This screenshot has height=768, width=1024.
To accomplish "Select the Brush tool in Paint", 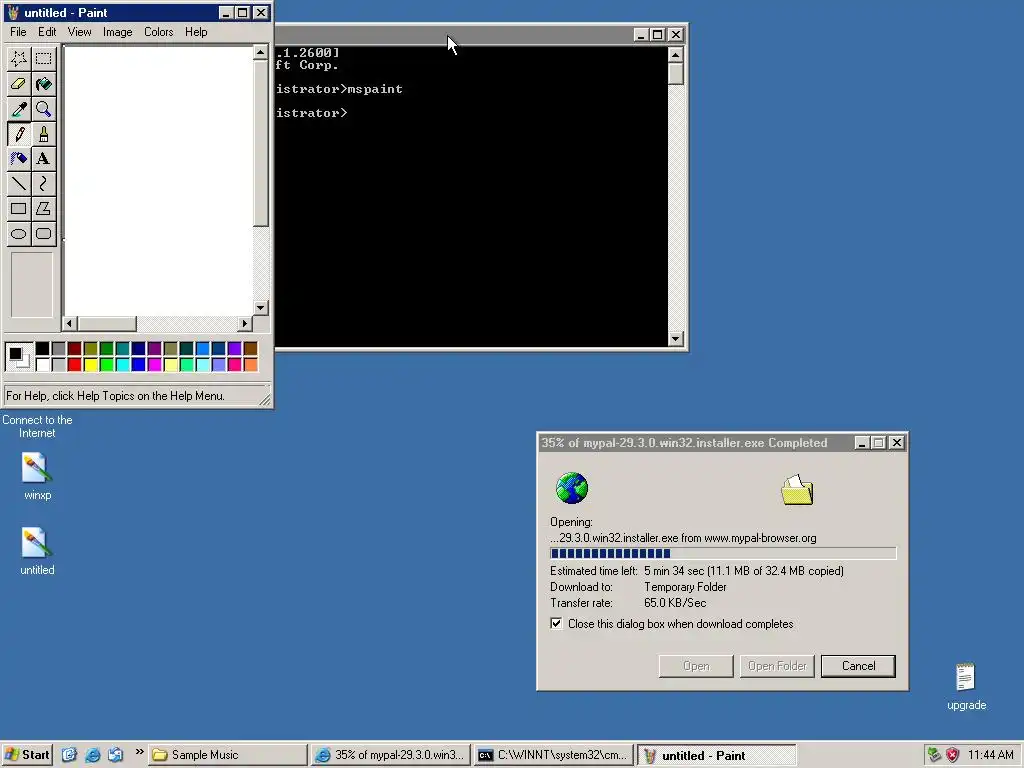I will point(44,134).
